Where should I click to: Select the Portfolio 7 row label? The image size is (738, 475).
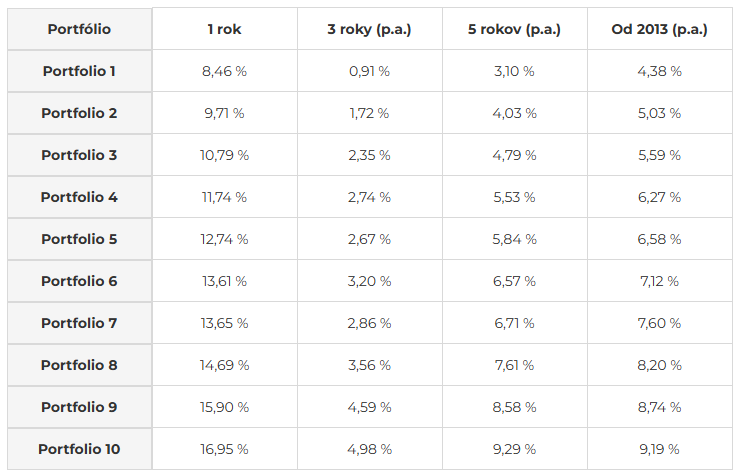click(79, 323)
